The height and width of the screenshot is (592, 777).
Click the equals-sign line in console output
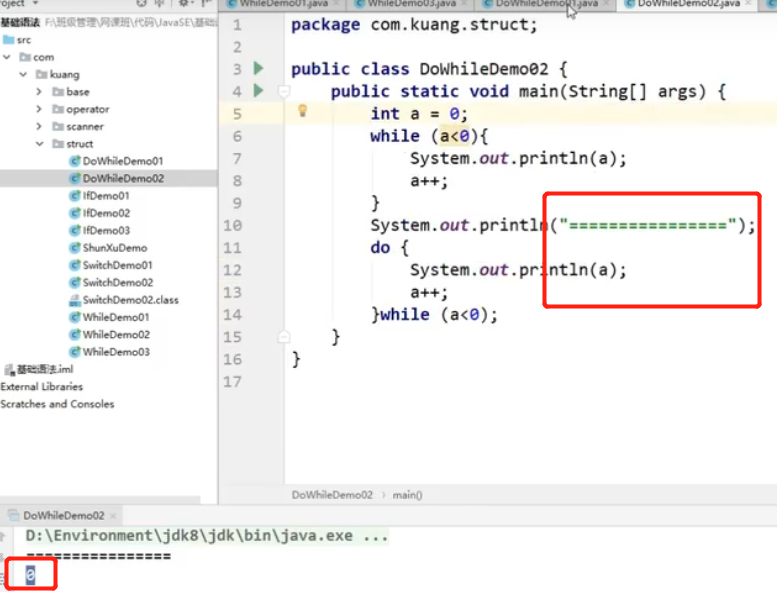99,556
